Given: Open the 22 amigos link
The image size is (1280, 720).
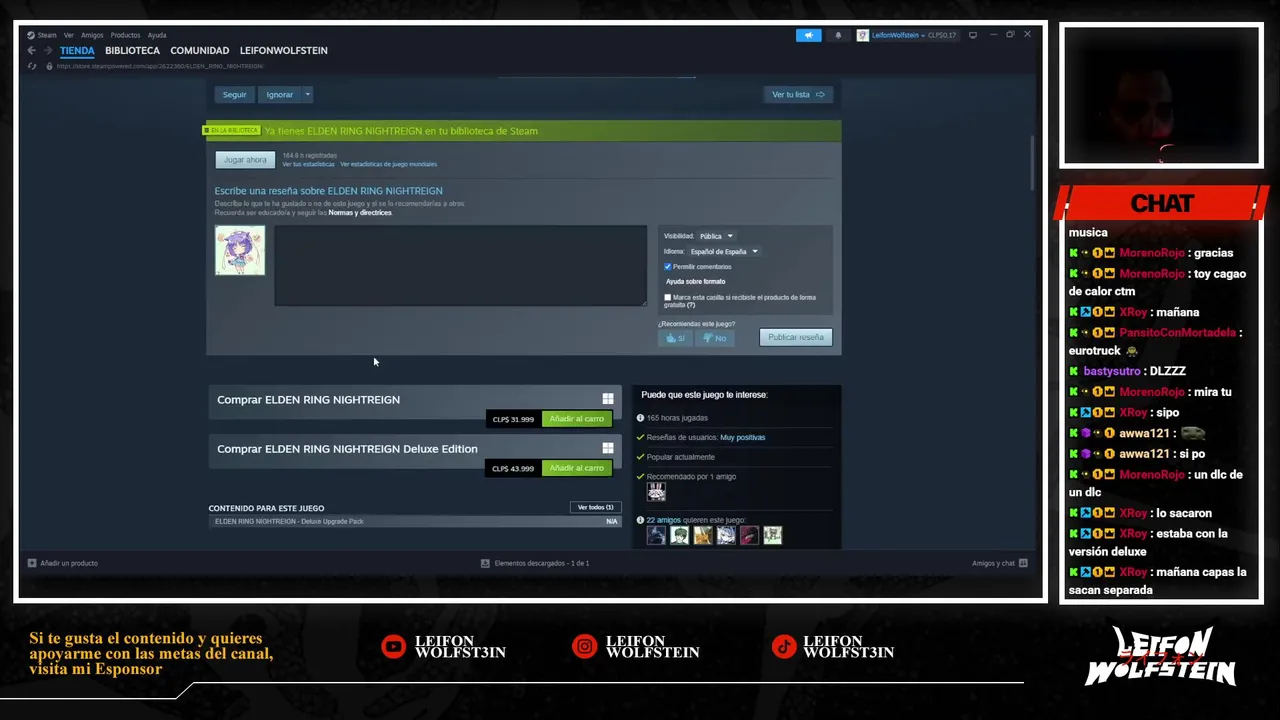Looking at the screenshot, I should (663, 520).
